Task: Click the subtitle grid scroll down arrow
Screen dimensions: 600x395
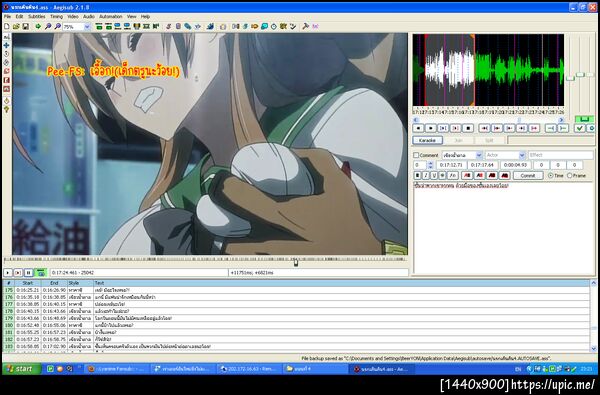Action: (x=593, y=349)
